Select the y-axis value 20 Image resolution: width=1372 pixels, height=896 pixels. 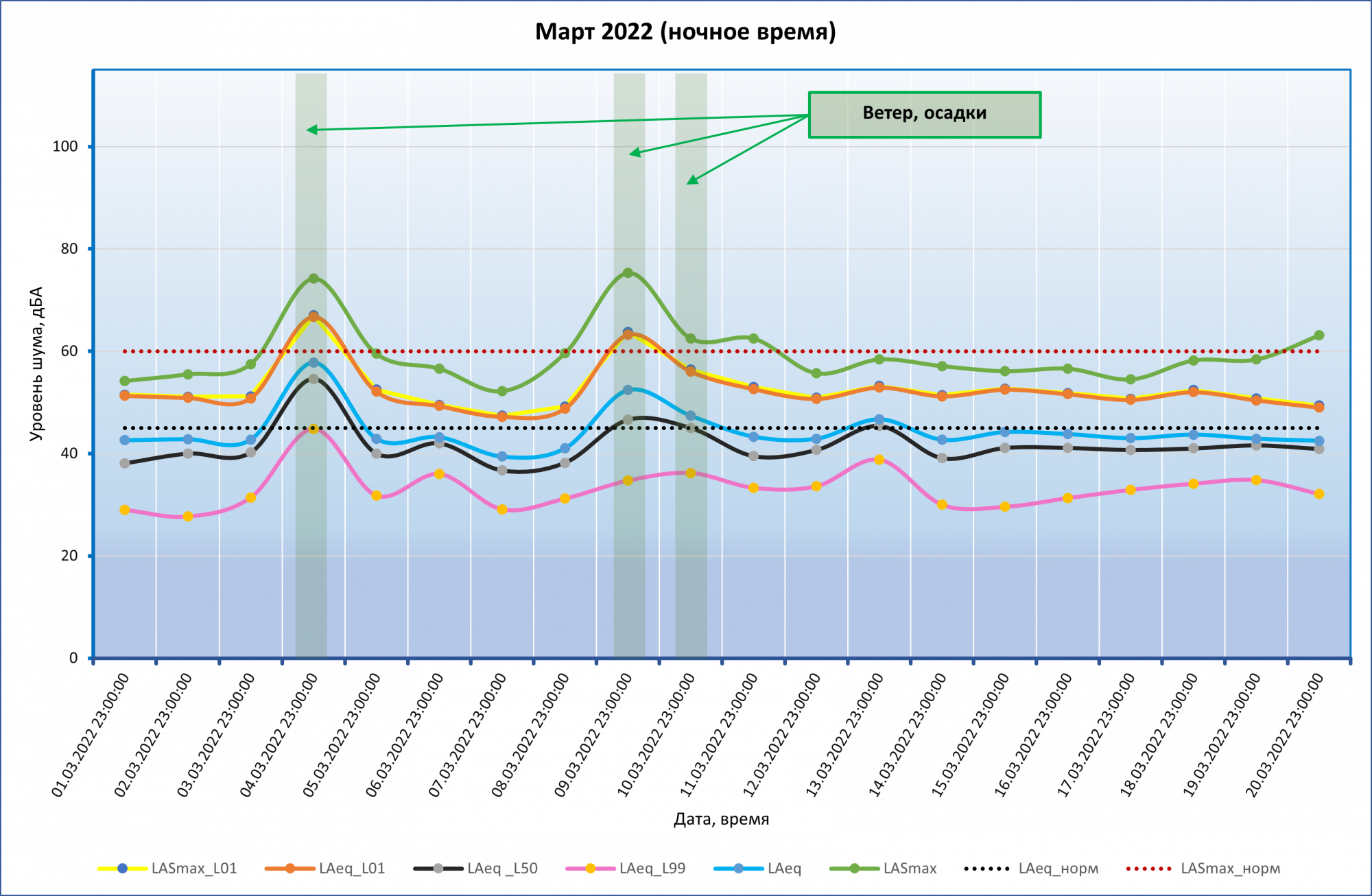69,556
